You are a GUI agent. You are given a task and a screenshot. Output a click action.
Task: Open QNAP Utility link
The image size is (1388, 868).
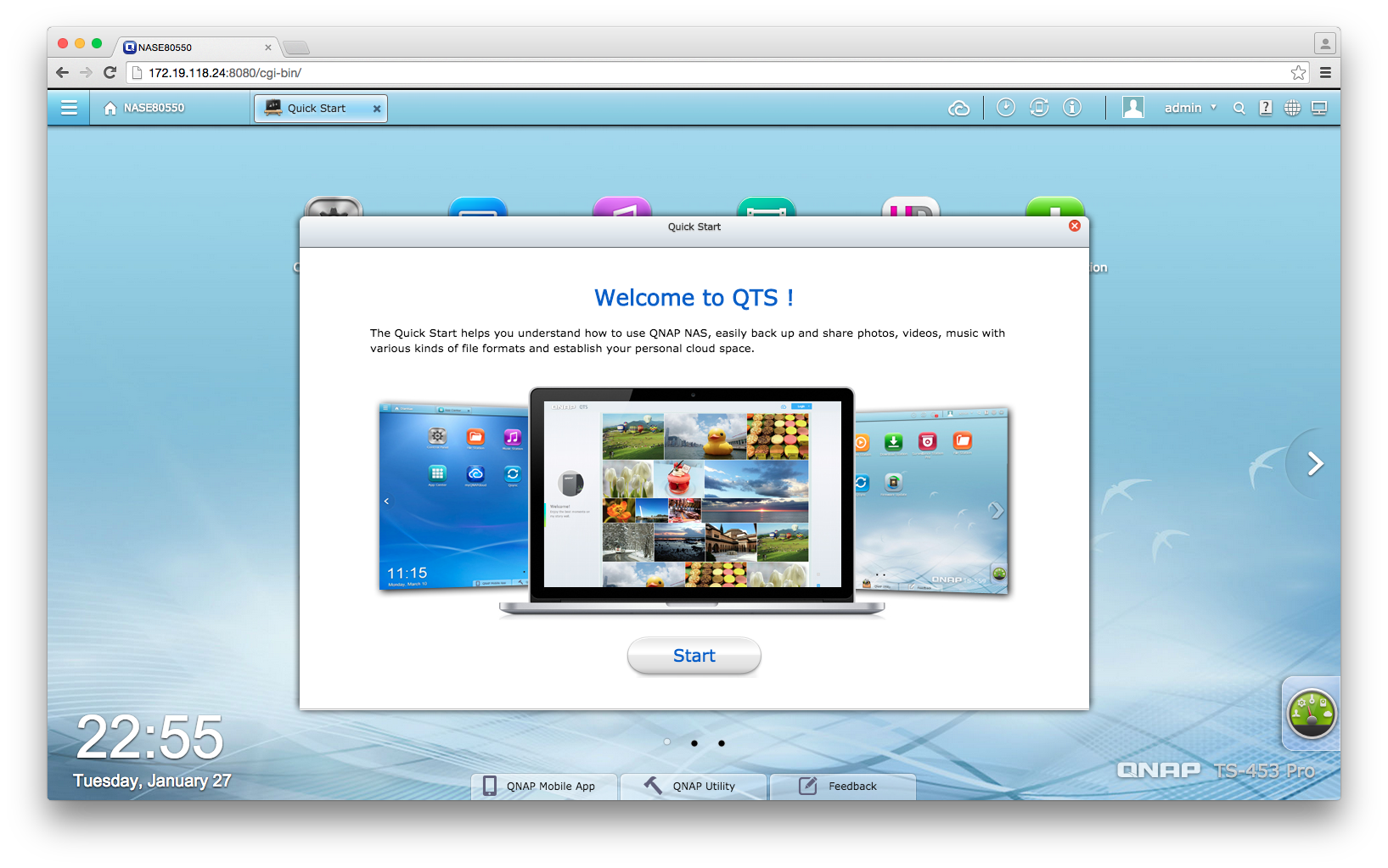694,787
